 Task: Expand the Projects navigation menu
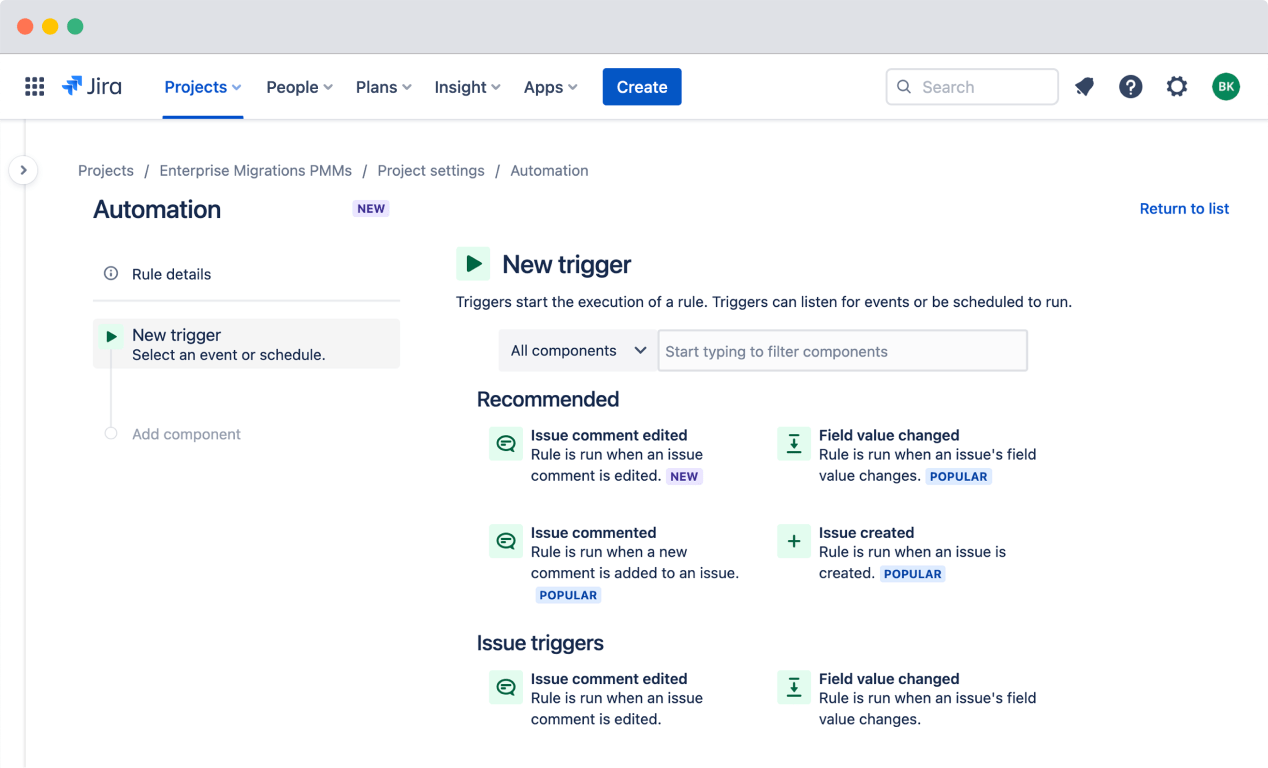coord(202,87)
